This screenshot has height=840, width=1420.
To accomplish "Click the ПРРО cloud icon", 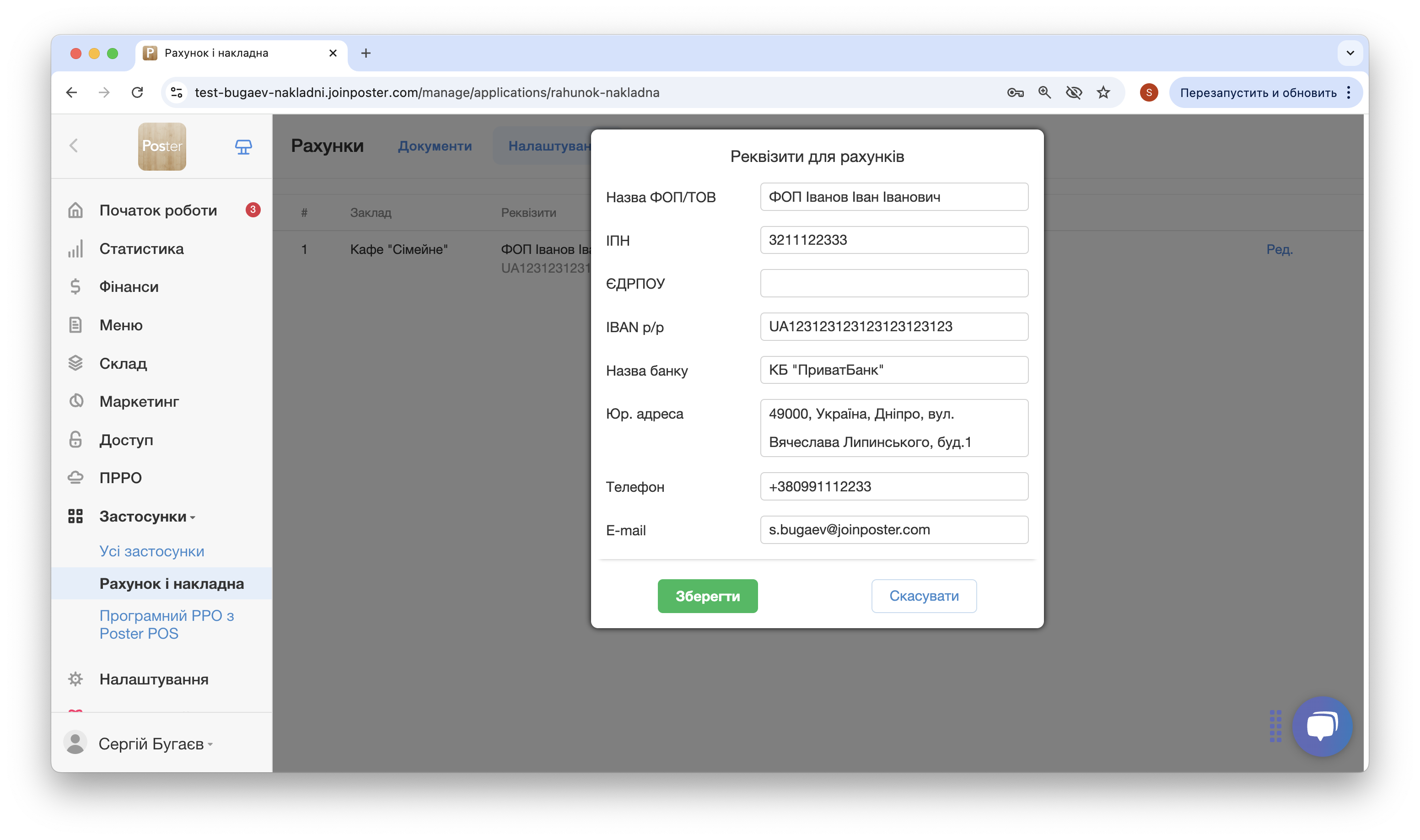I will pyautogui.click(x=75, y=478).
